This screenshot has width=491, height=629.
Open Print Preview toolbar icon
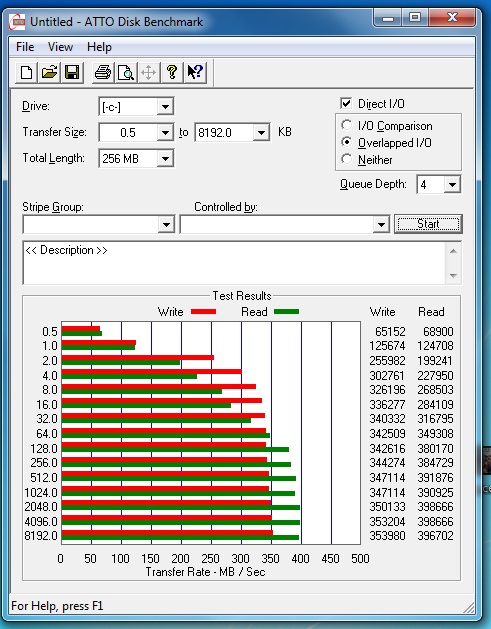pyautogui.click(x=126, y=73)
